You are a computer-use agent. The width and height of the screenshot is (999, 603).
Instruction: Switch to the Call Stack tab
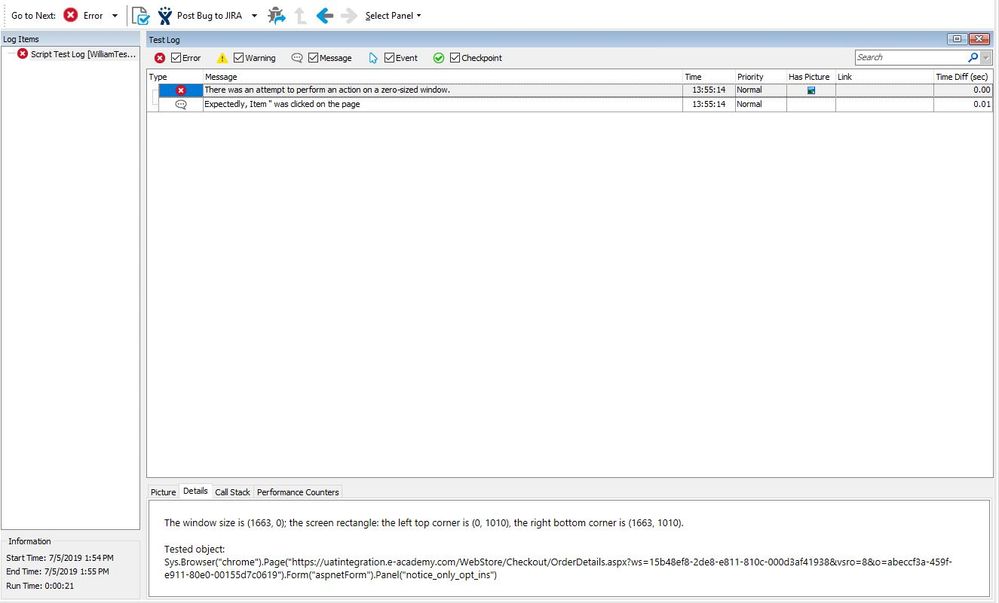[233, 492]
